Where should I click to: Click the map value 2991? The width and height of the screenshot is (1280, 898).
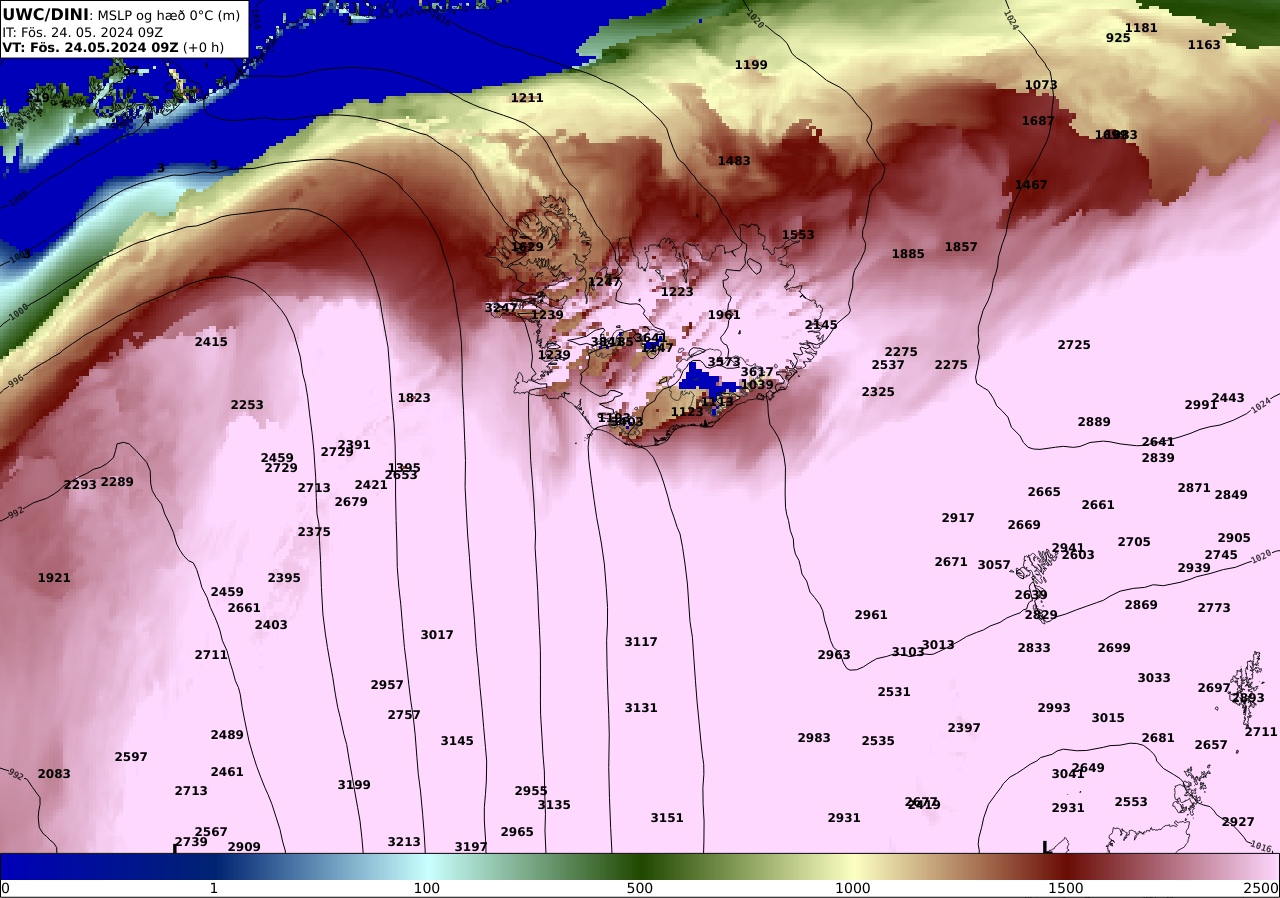[x=1201, y=405]
